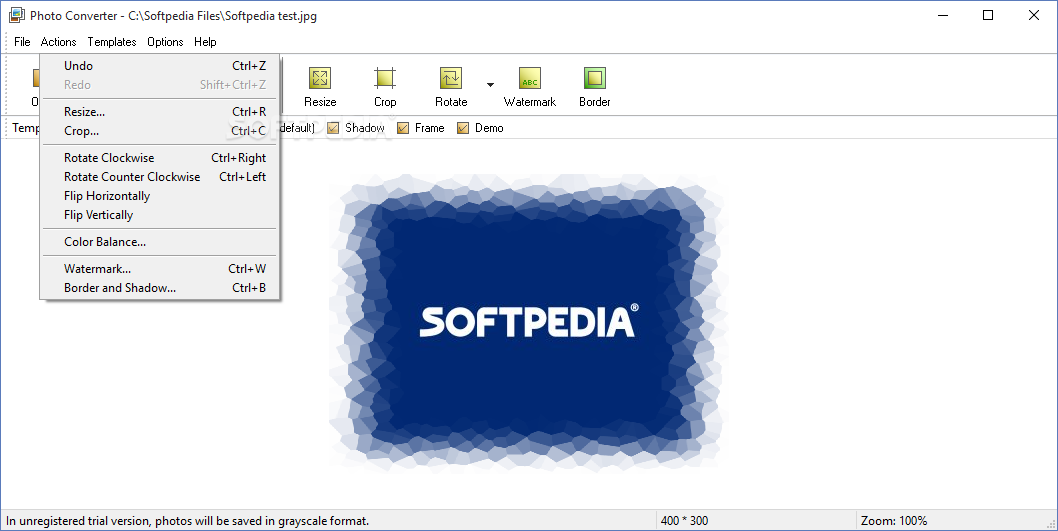1058x531 pixels.
Task: Click the 400 * 300 size status text
Action: pos(684,521)
